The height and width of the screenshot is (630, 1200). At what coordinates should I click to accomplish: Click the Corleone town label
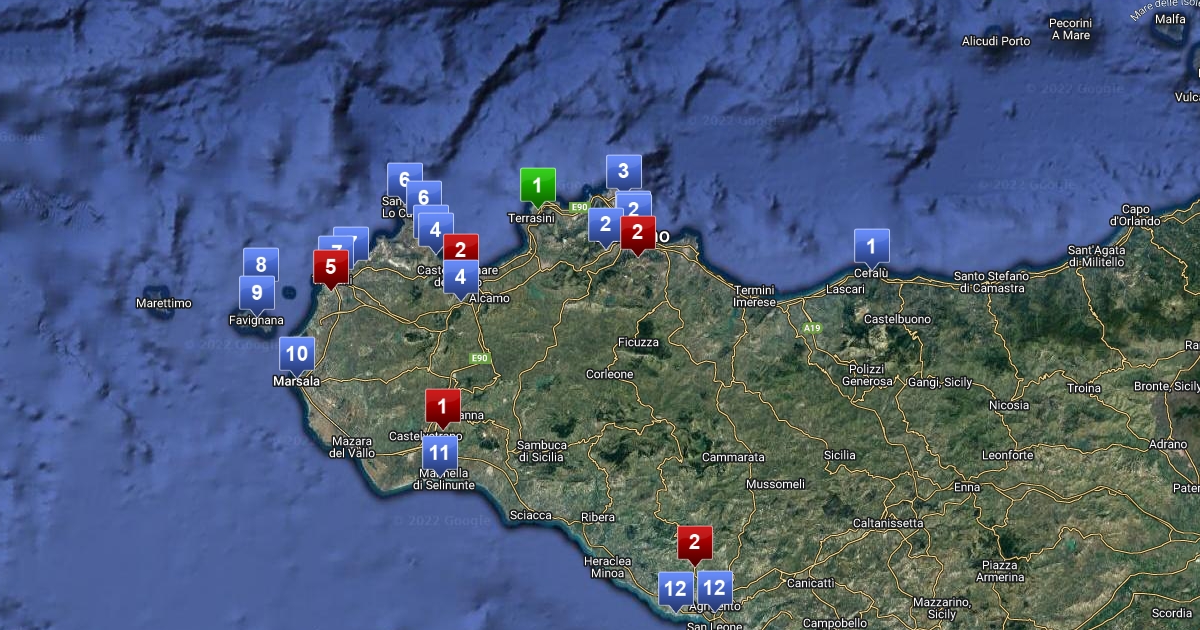pyautogui.click(x=609, y=374)
